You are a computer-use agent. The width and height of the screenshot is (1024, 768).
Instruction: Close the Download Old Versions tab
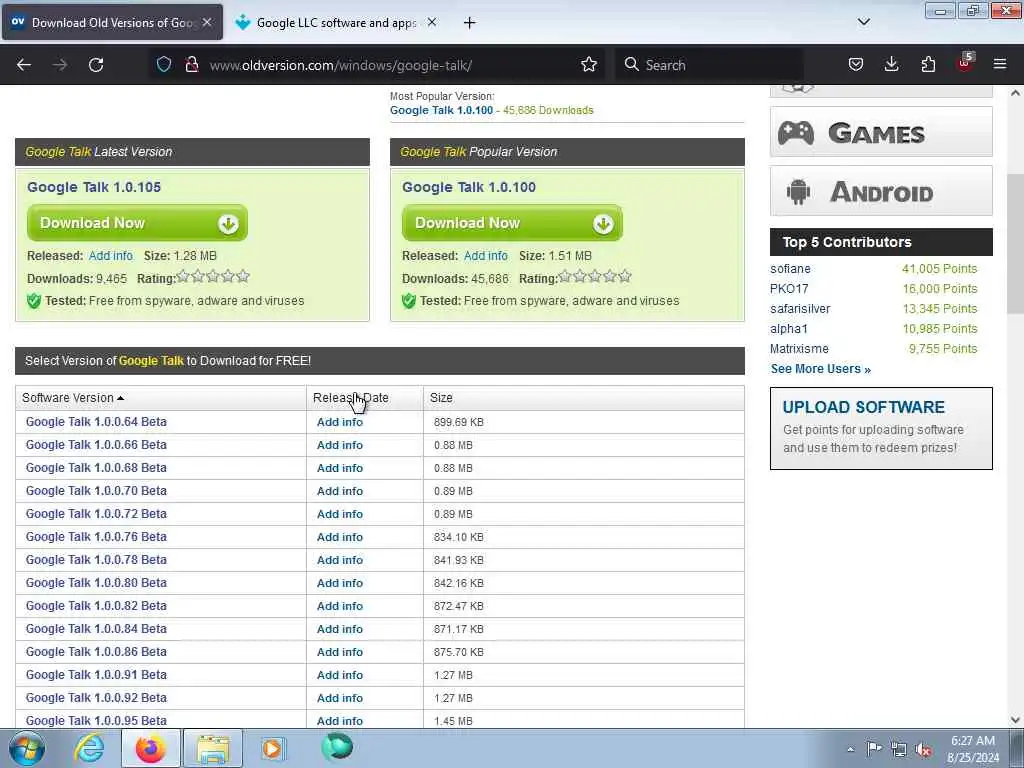[x=207, y=22]
